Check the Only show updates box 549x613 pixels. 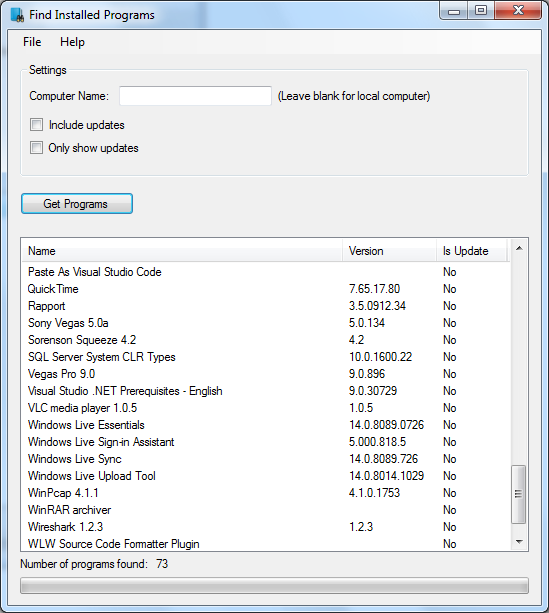[36, 148]
